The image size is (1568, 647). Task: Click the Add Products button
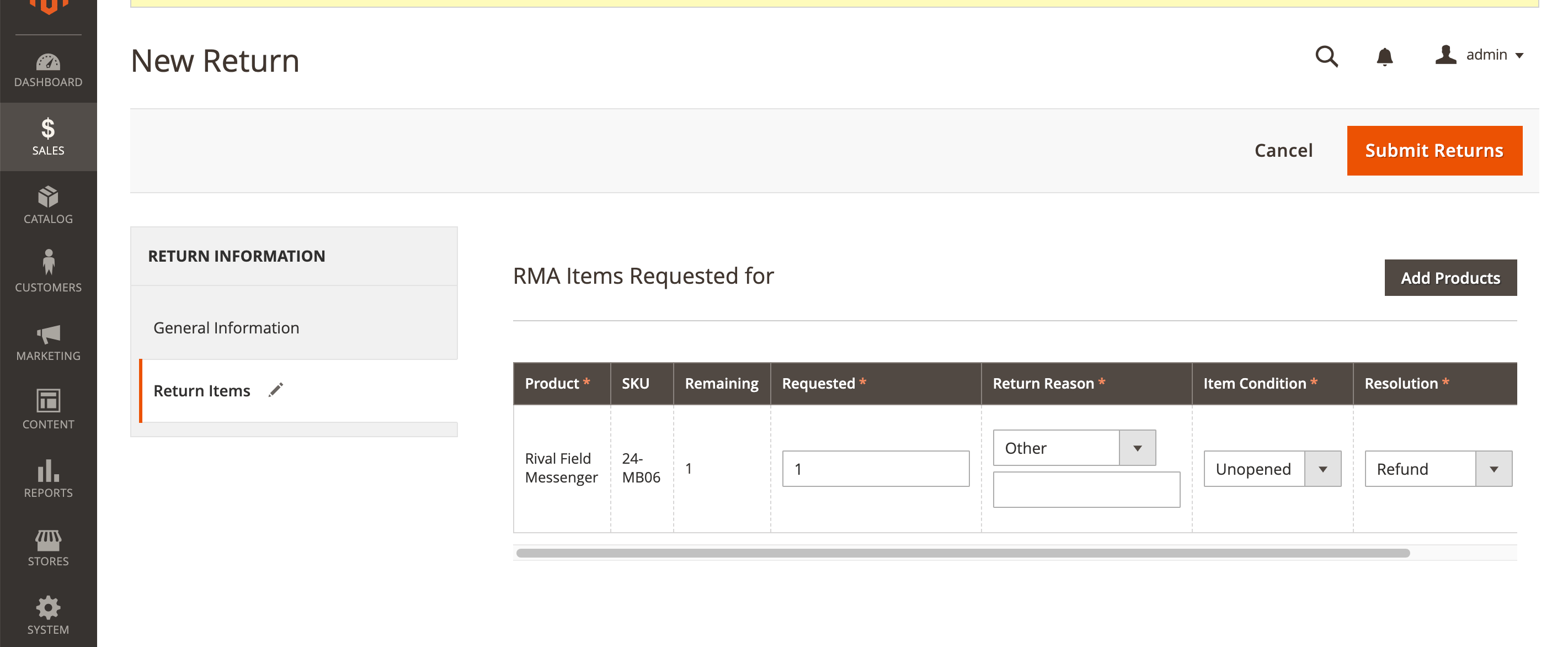pyautogui.click(x=1450, y=278)
